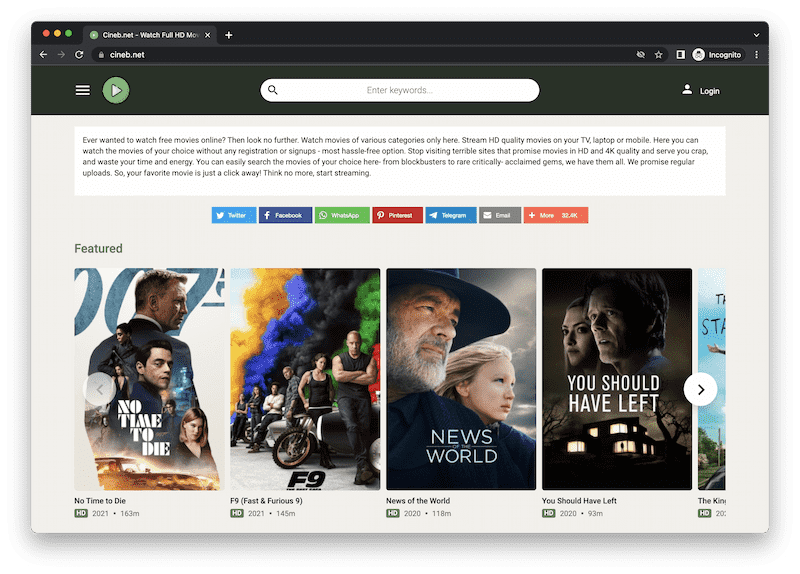Click the HD badge under News of the World
800x574 pixels.
[x=393, y=513]
